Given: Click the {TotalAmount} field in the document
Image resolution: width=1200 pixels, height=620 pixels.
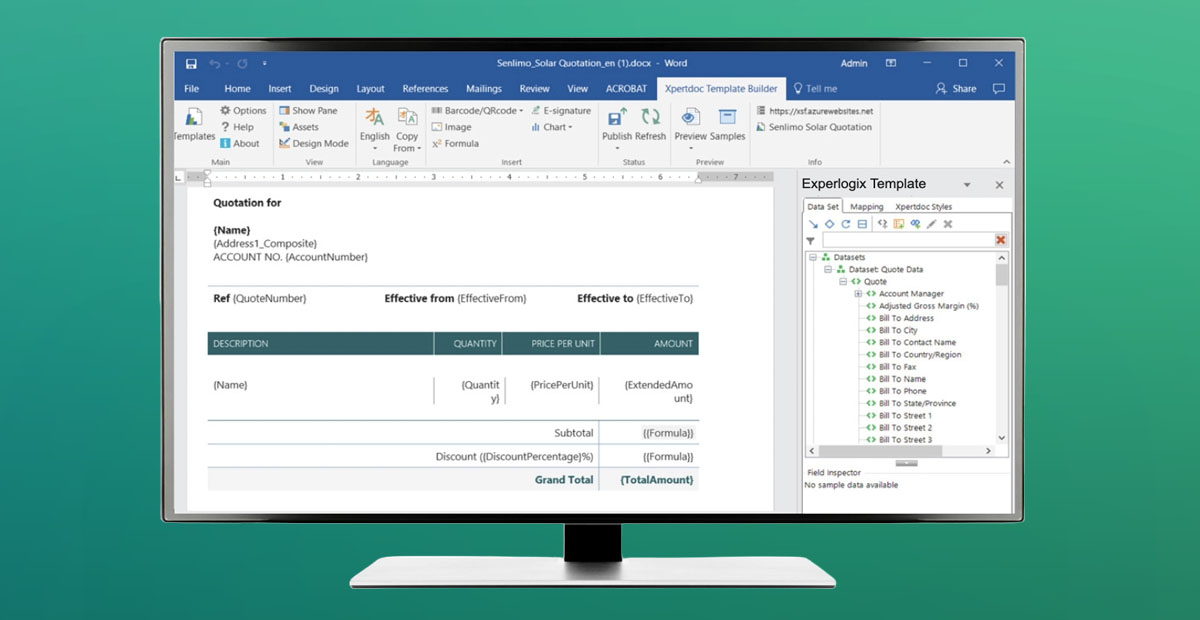Looking at the screenshot, I should click(x=657, y=480).
